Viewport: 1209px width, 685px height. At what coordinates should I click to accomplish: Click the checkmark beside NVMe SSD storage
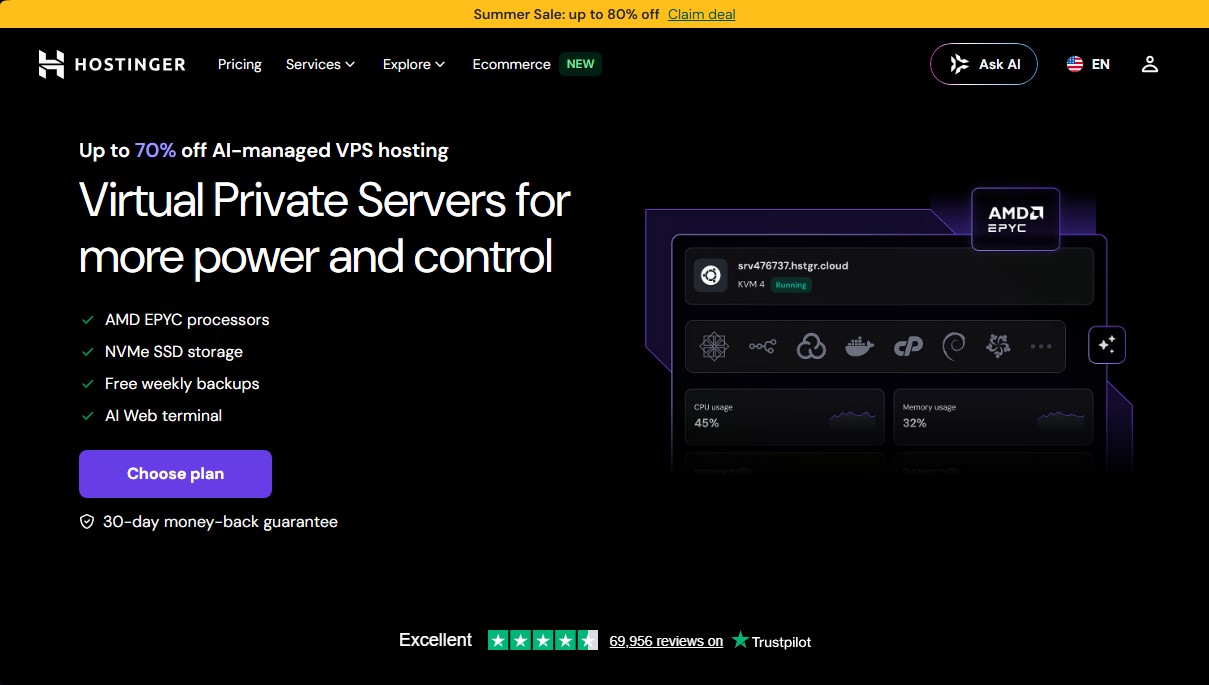(88, 352)
